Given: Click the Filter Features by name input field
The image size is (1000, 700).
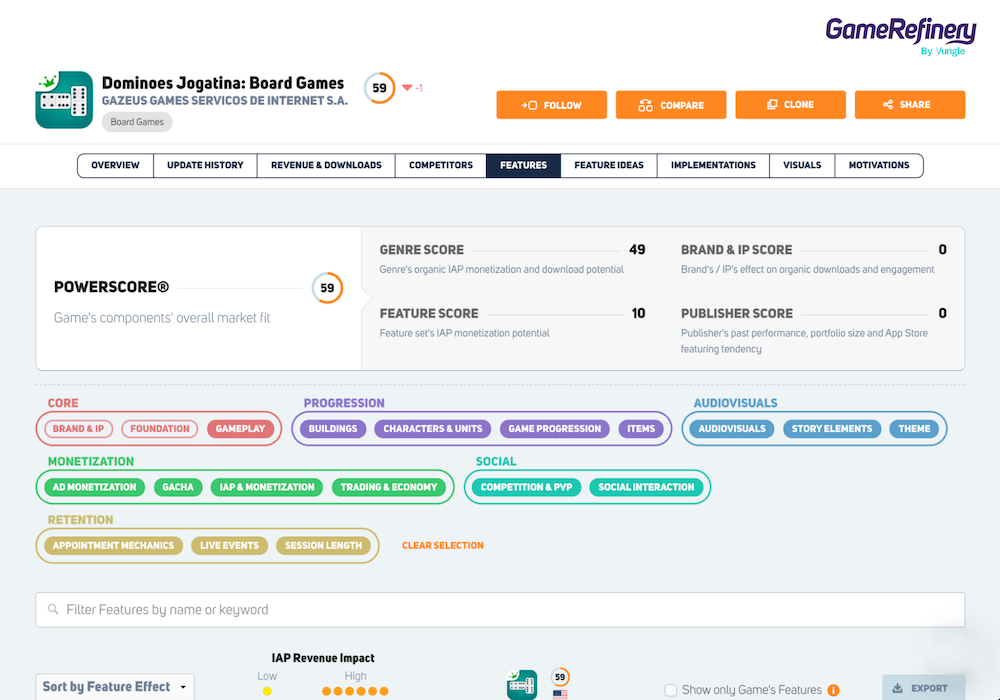Looking at the screenshot, I should coord(500,609).
